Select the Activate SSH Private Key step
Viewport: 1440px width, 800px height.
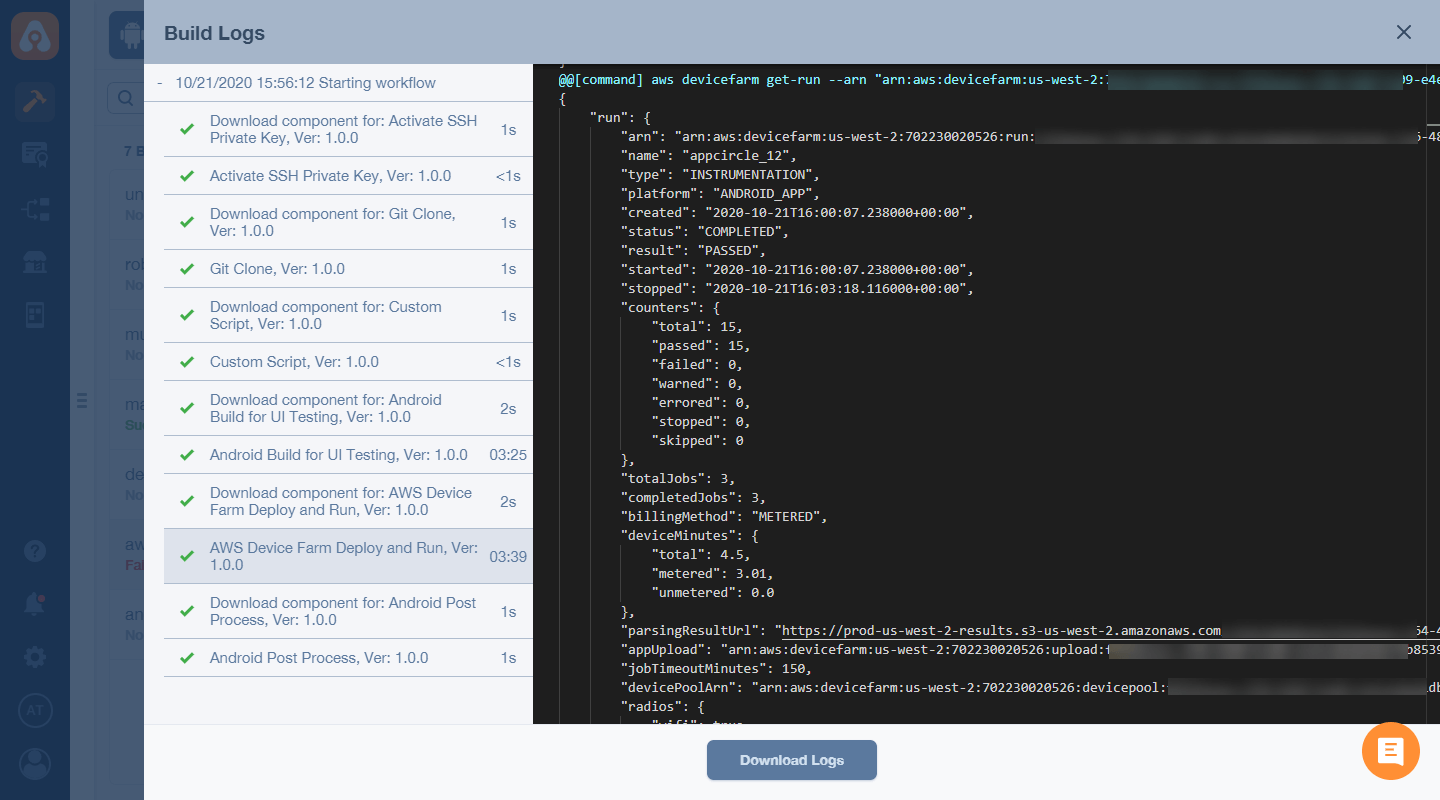348,176
